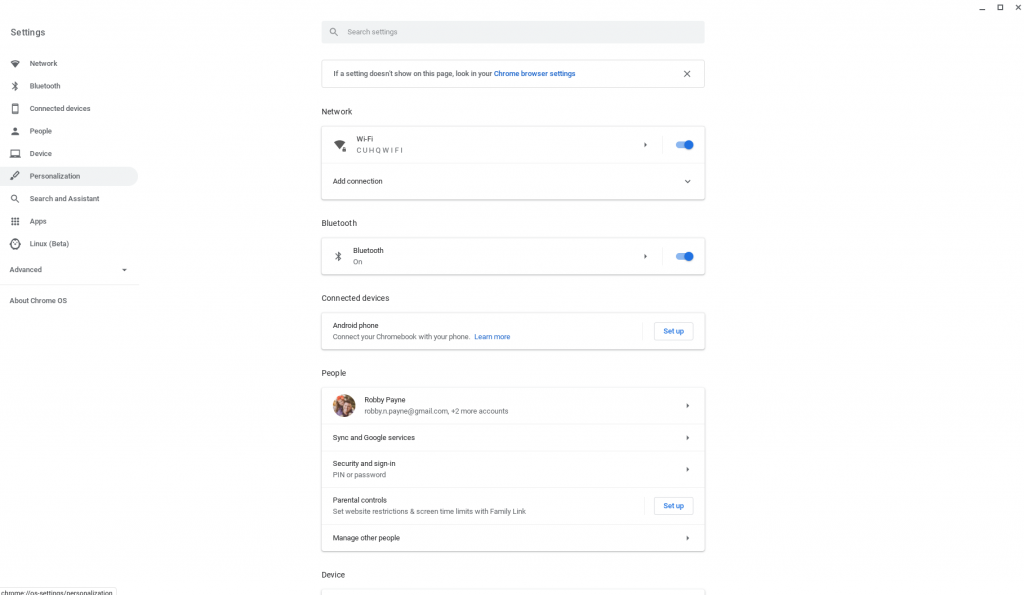Click the Search and Assistant magnifier icon
Image resolution: width=1024 pixels, height=595 pixels.
[15, 199]
